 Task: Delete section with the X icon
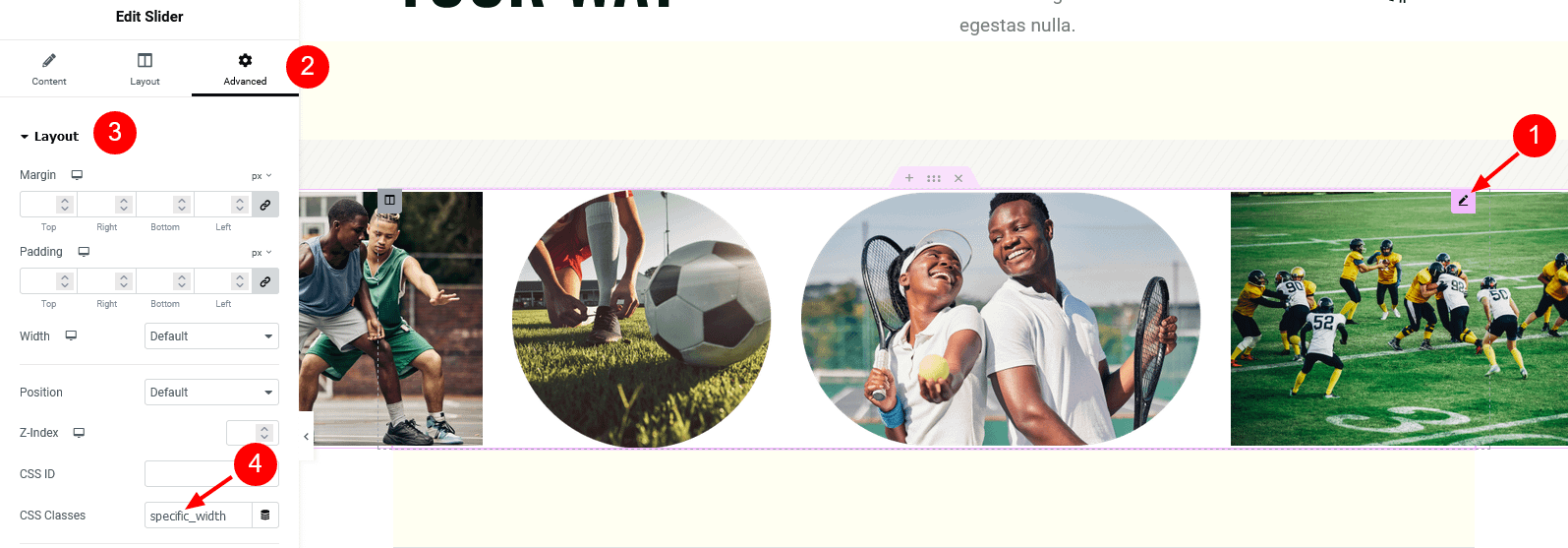pos(958,178)
